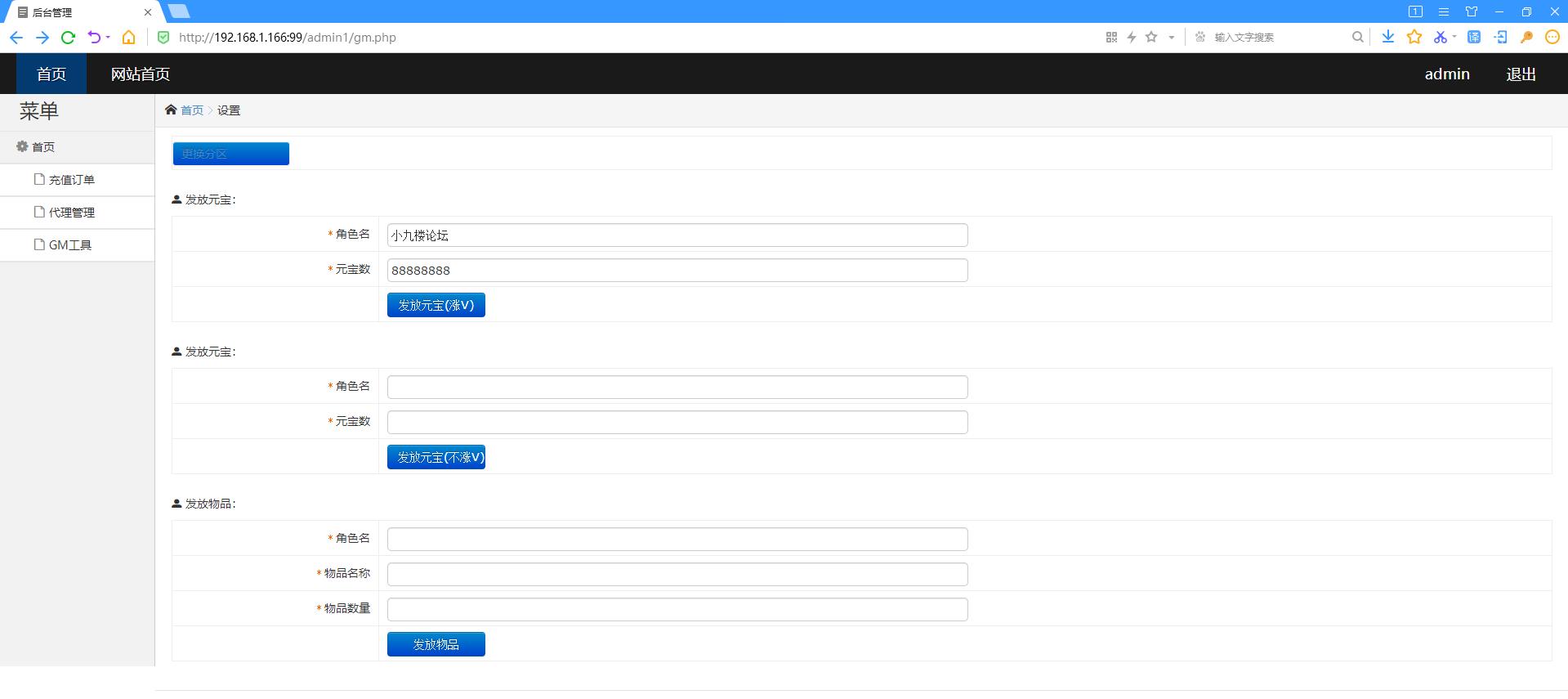The width and height of the screenshot is (1568, 699).
Task: Click the screenshot scissors icon
Action: 1439,37
